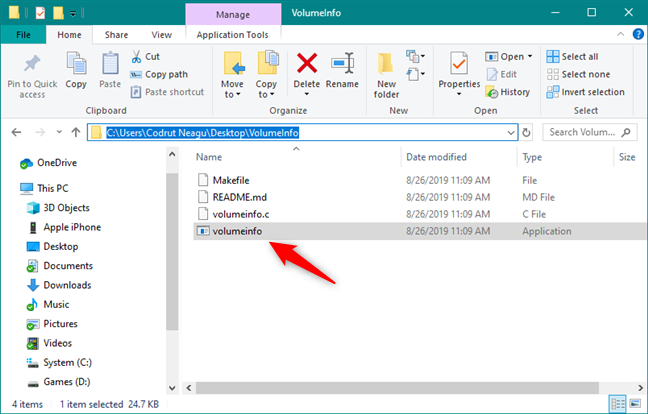Select the Home ribbon tab
The width and height of the screenshot is (648, 414).
(x=69, y=35)
